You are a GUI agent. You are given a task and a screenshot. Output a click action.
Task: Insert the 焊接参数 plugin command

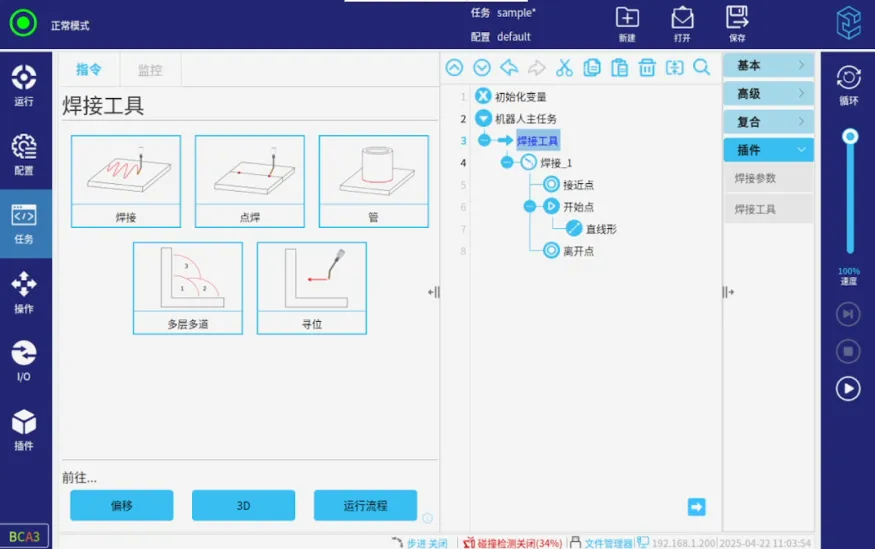point(768,179)
